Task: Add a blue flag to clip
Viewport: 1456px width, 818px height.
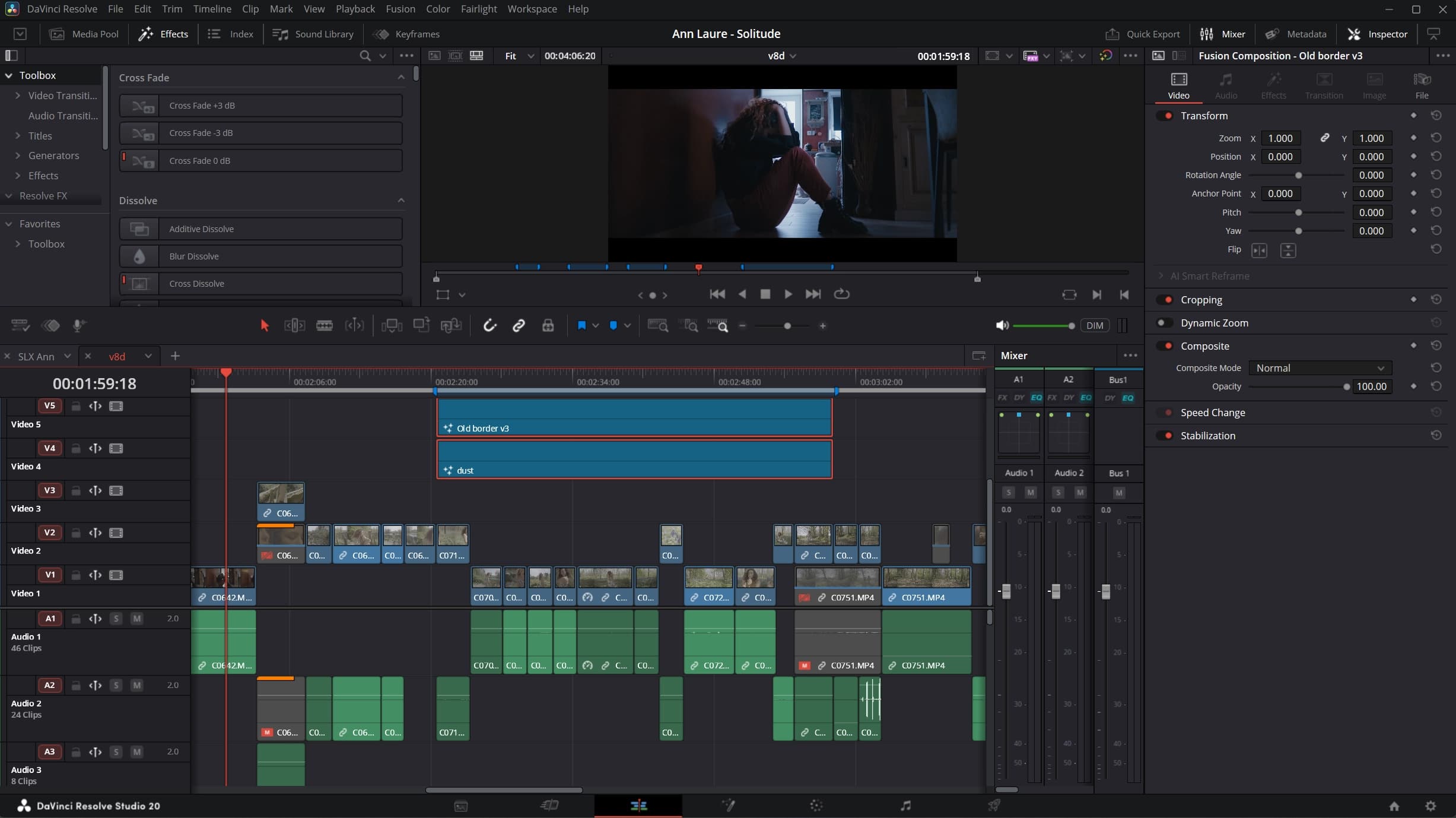Action: 581,325
